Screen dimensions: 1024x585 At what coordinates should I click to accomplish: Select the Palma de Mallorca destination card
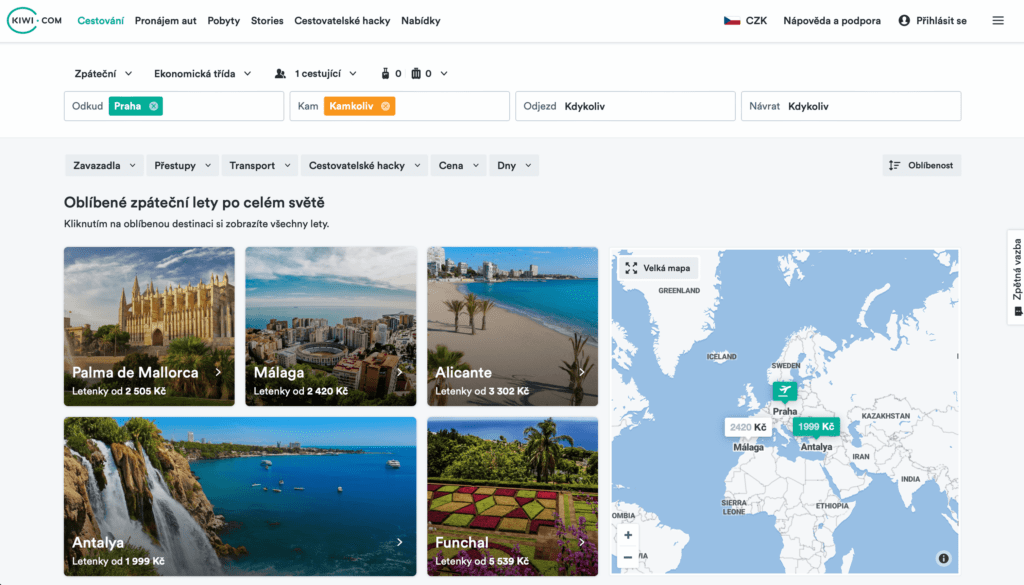coord(149,326)
